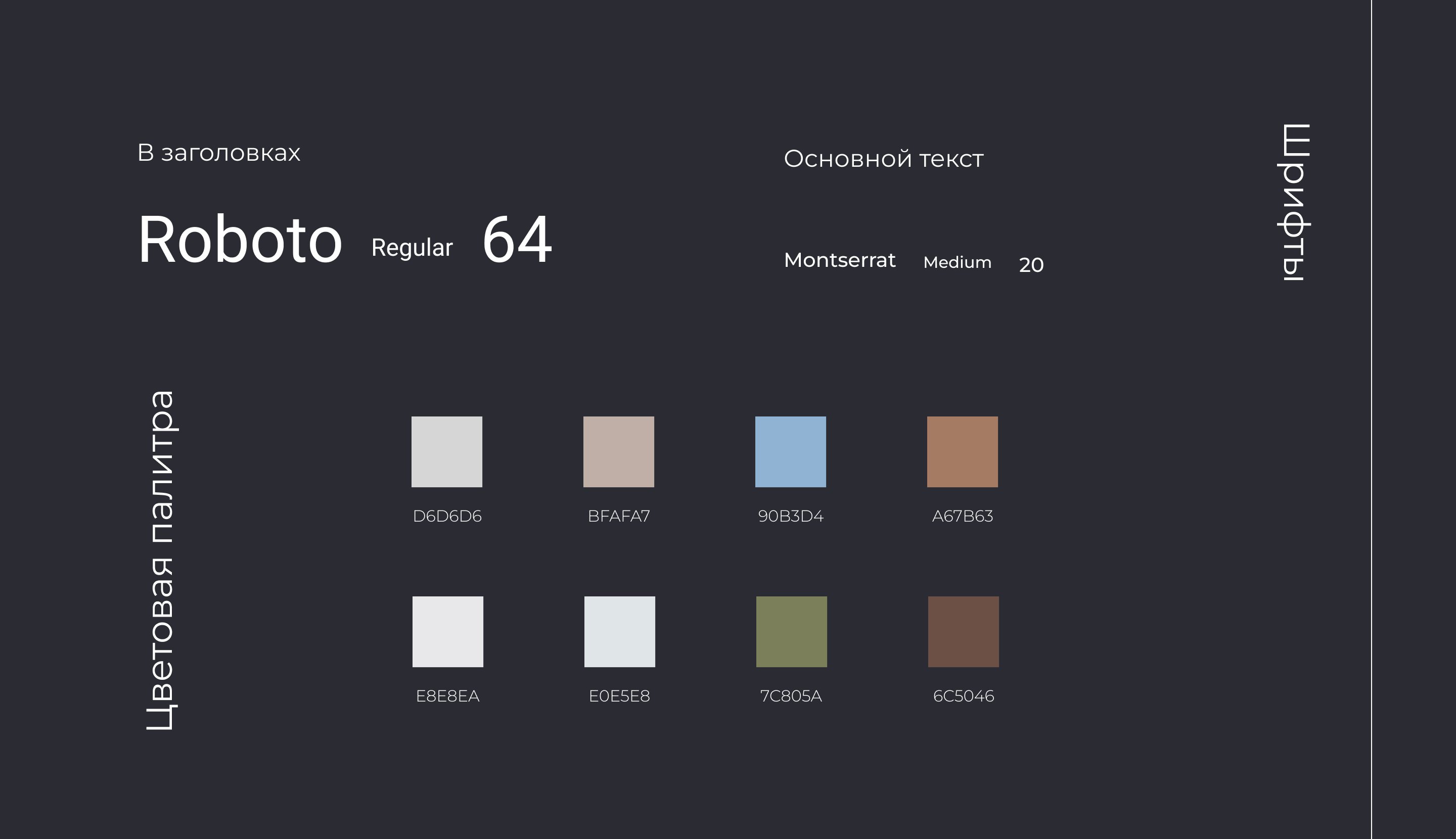This screenshot has width=1456, height=839.
Task: Click the large Roboto font name
Action: tap(240, 240)
